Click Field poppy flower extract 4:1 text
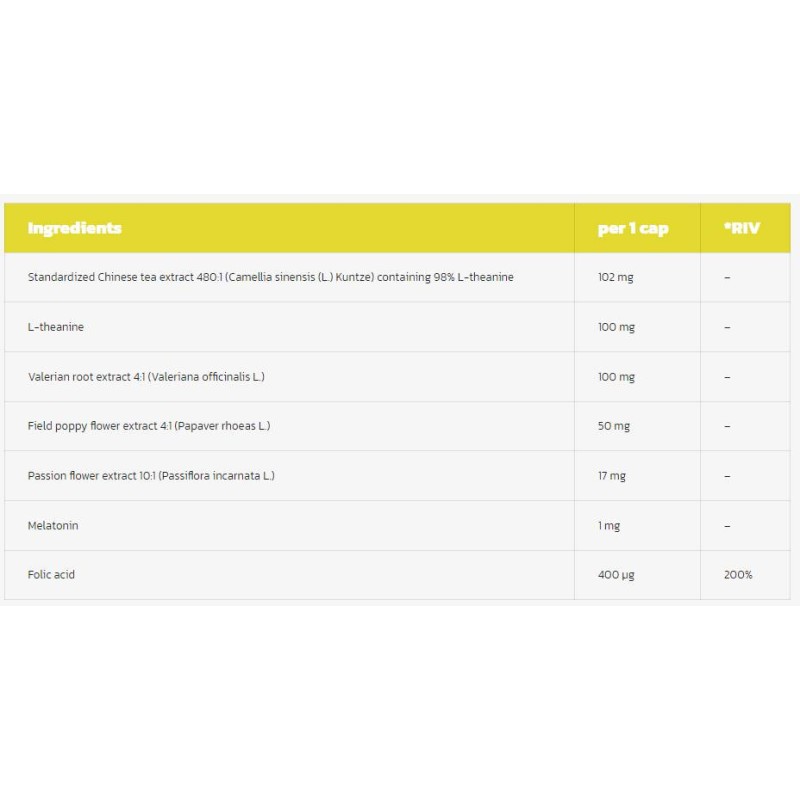This screenshot has height=800, width=800. pos(149,426)
